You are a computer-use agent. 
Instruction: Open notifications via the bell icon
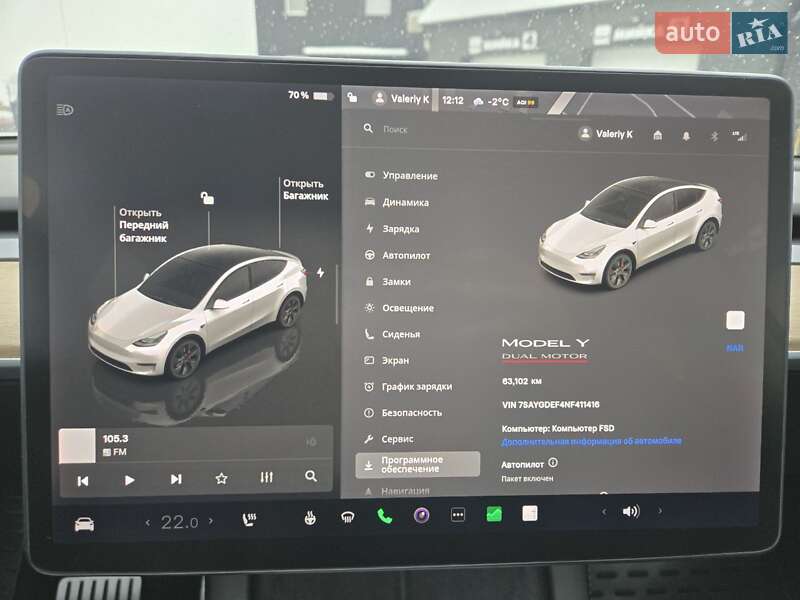coord(686,135)
